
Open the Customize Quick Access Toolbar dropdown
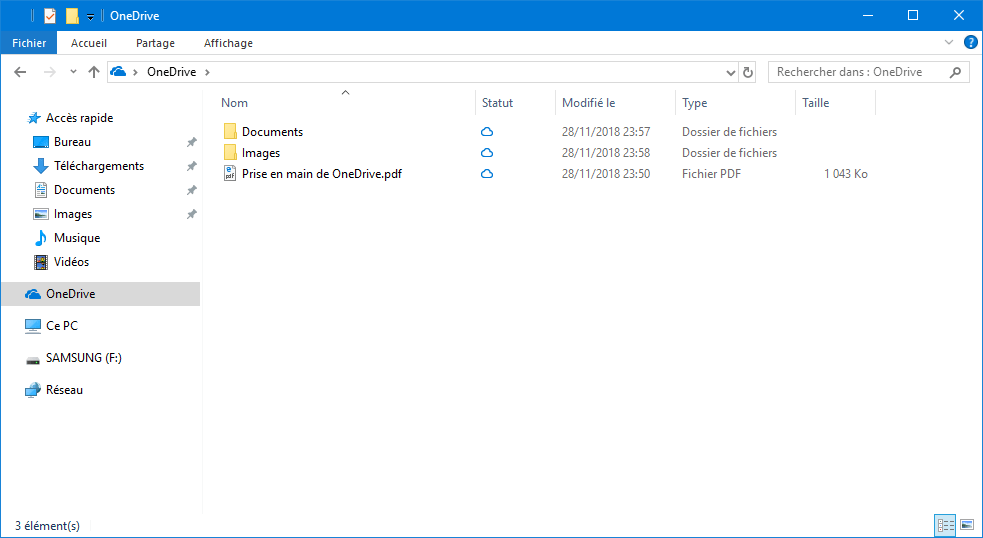(90, 17)
